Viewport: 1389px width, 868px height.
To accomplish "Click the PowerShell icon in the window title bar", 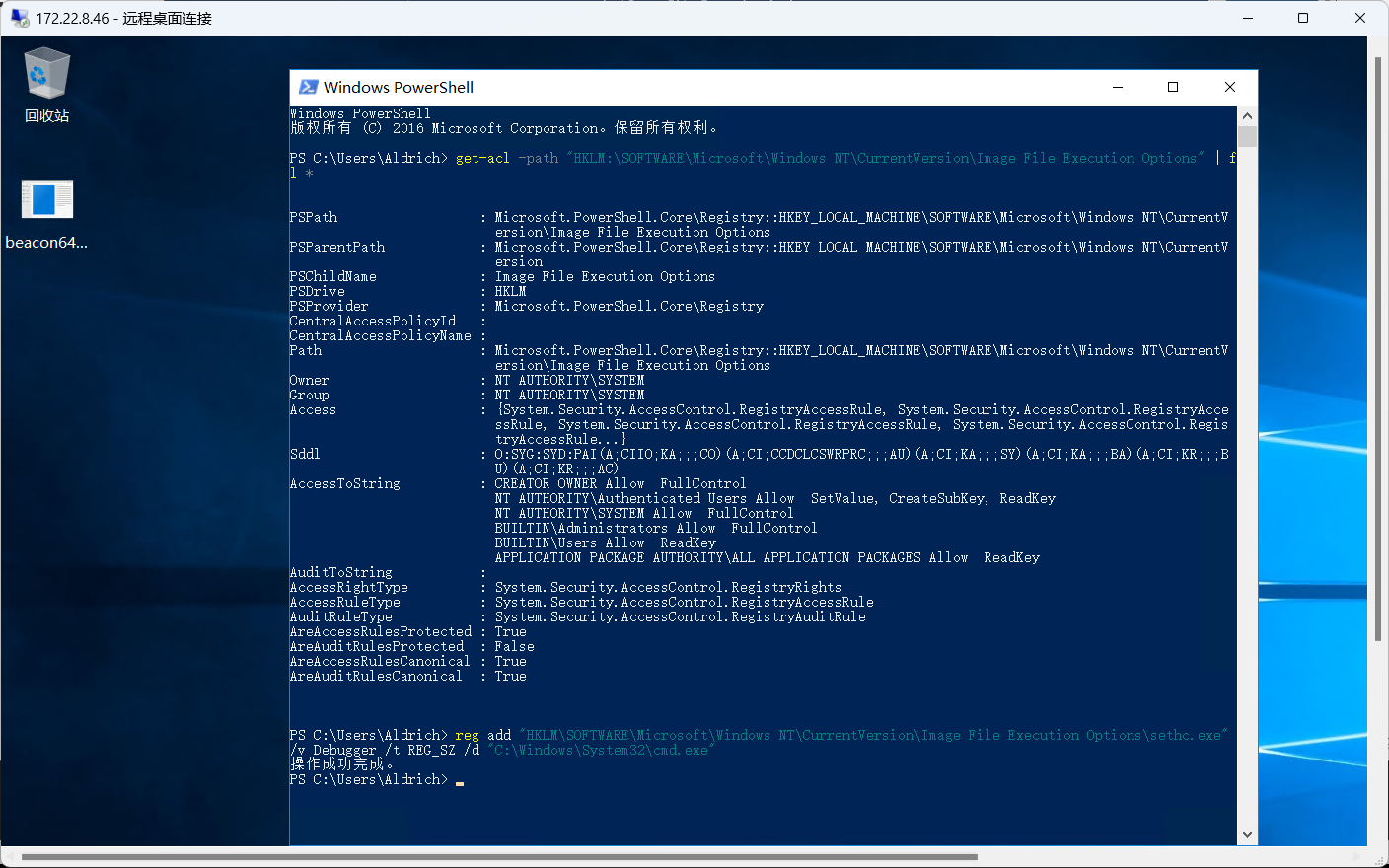I will click(309, 87).
